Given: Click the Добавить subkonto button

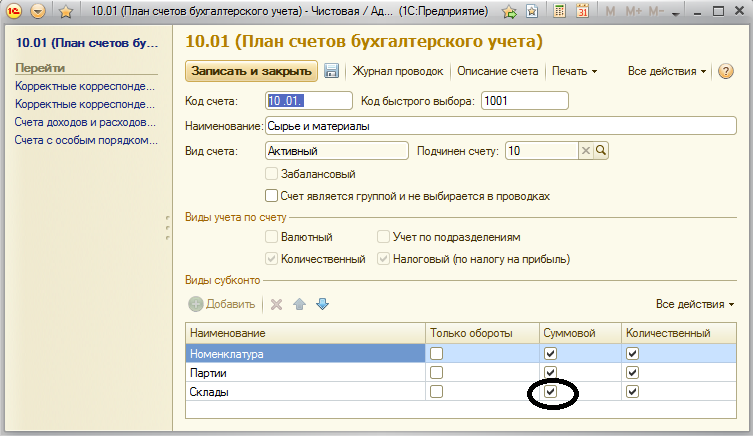Looking at the screenshot, I should (x=221, y=304).
